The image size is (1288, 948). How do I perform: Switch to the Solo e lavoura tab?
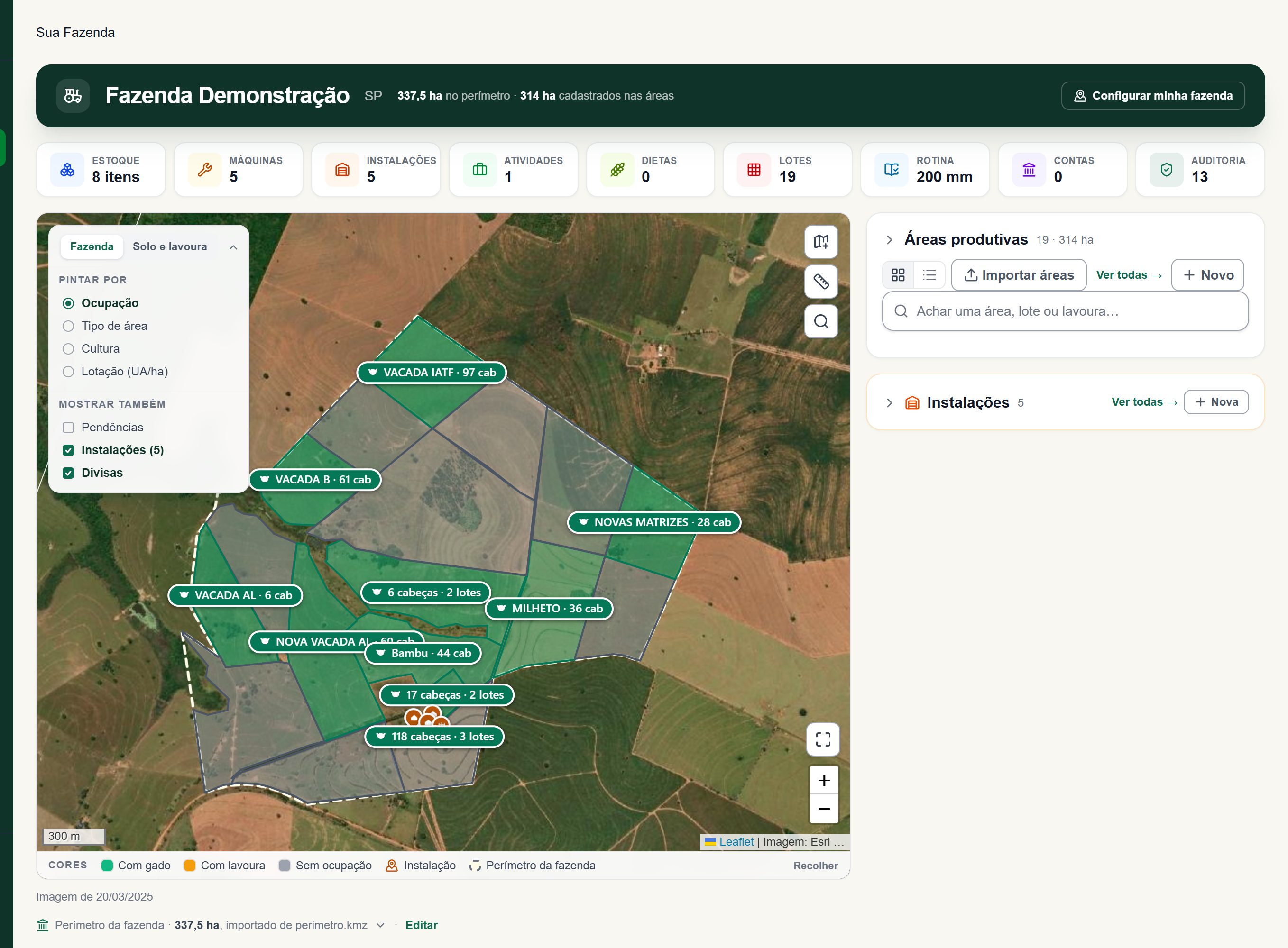170,247
